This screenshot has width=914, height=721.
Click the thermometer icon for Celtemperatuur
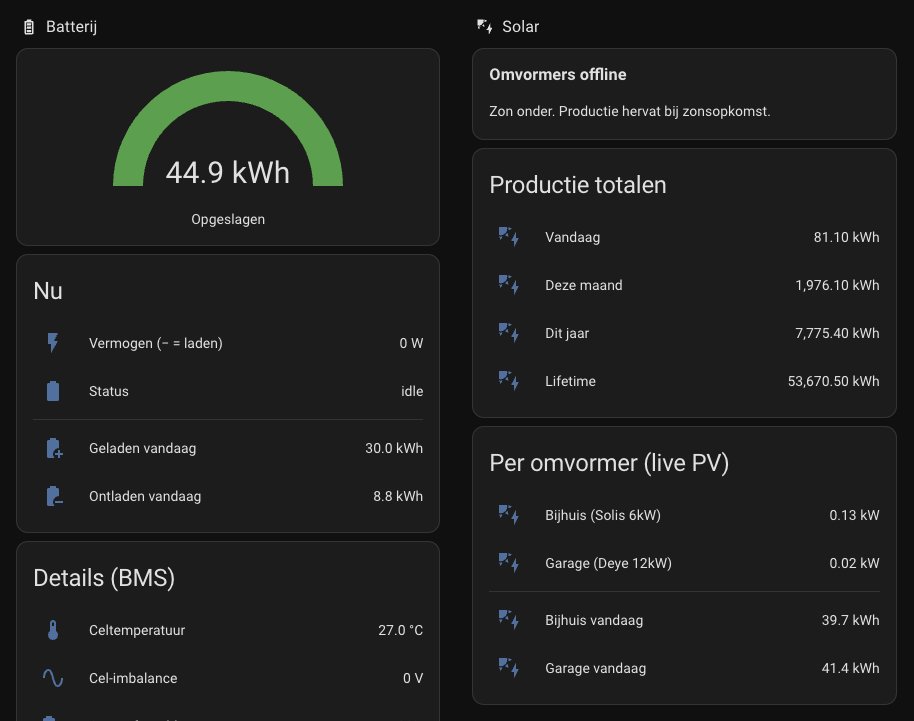click(x=52, y=630)
